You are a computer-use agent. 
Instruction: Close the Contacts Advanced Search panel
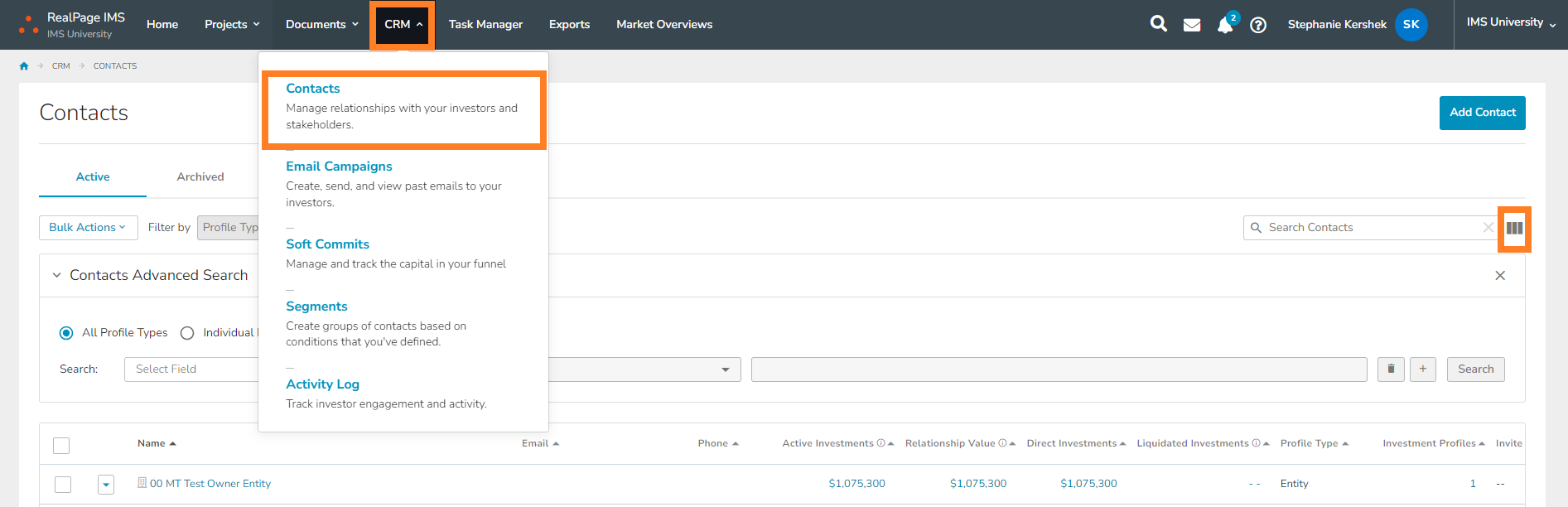click(x=1500, y=276)
